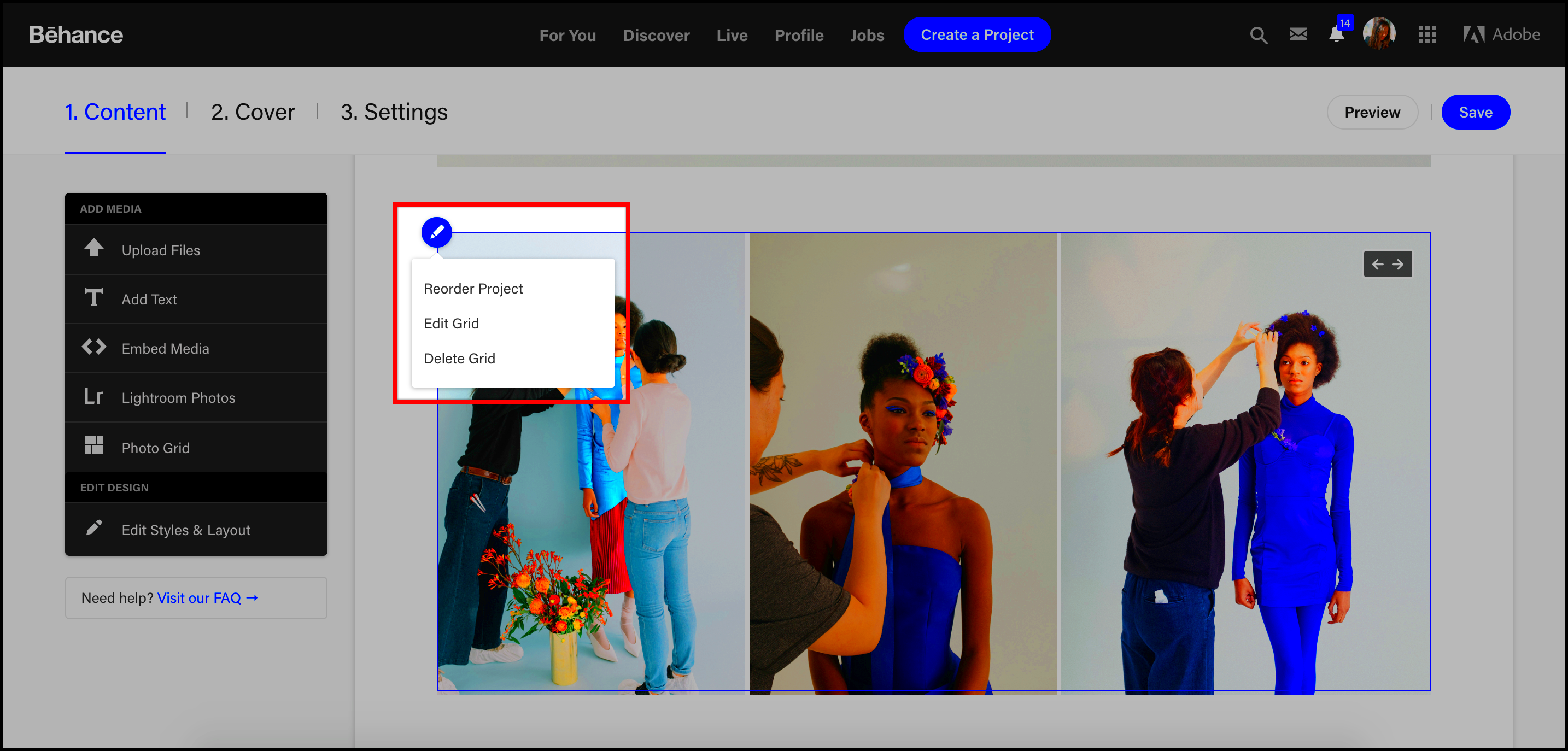Screen dimensions: 1568x751
Task: Select the Lightroom Photos tool
Action: point(196,397)
